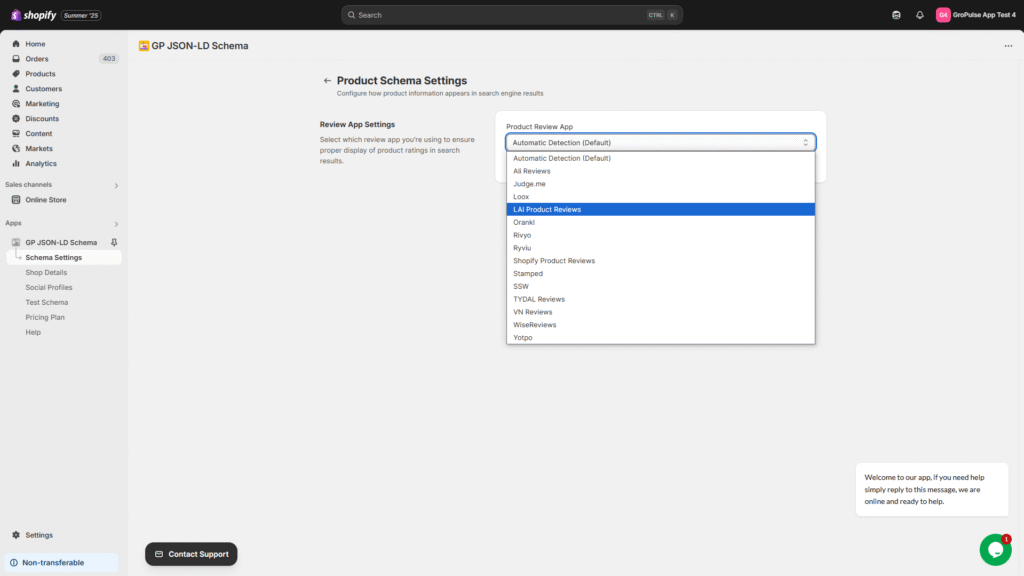
Task: Pick Rivyo review app
Action: click(660, 235)
